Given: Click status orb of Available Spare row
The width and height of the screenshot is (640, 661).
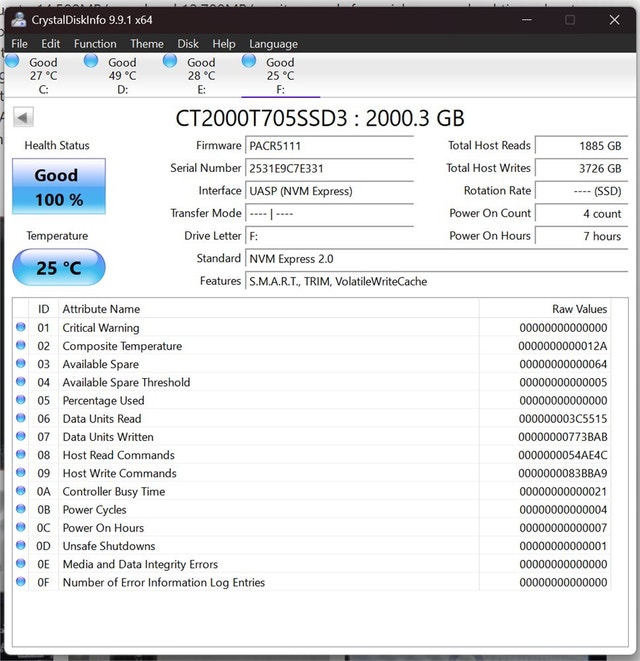Looking at the screenshot, I should point(21,363).
